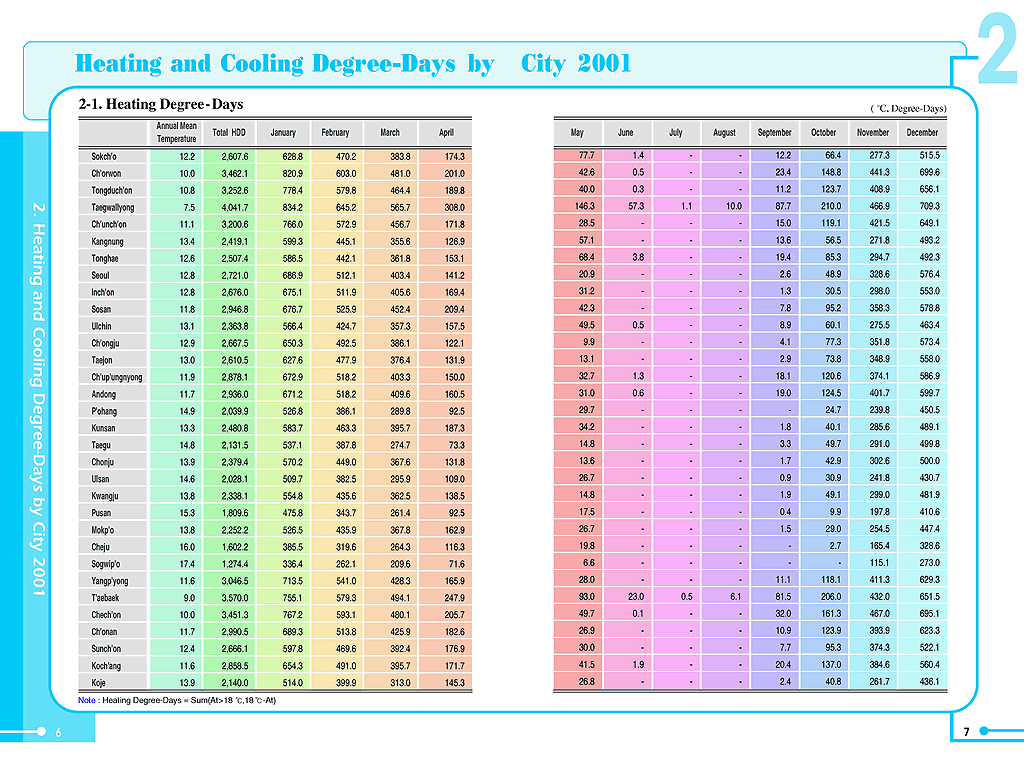
Task: Click the city name 'P'ohang'
Action: [x=104, y=412]
